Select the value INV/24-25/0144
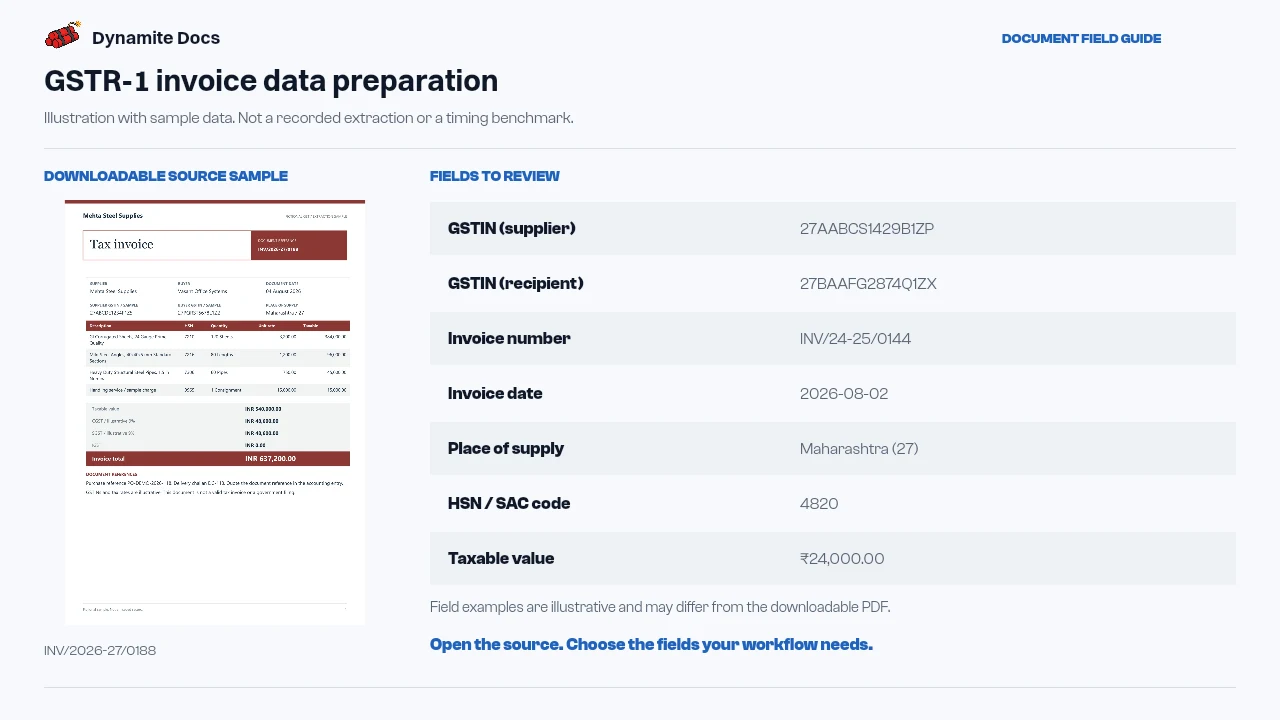This screenshot has width=1280, height=720. 855,339
